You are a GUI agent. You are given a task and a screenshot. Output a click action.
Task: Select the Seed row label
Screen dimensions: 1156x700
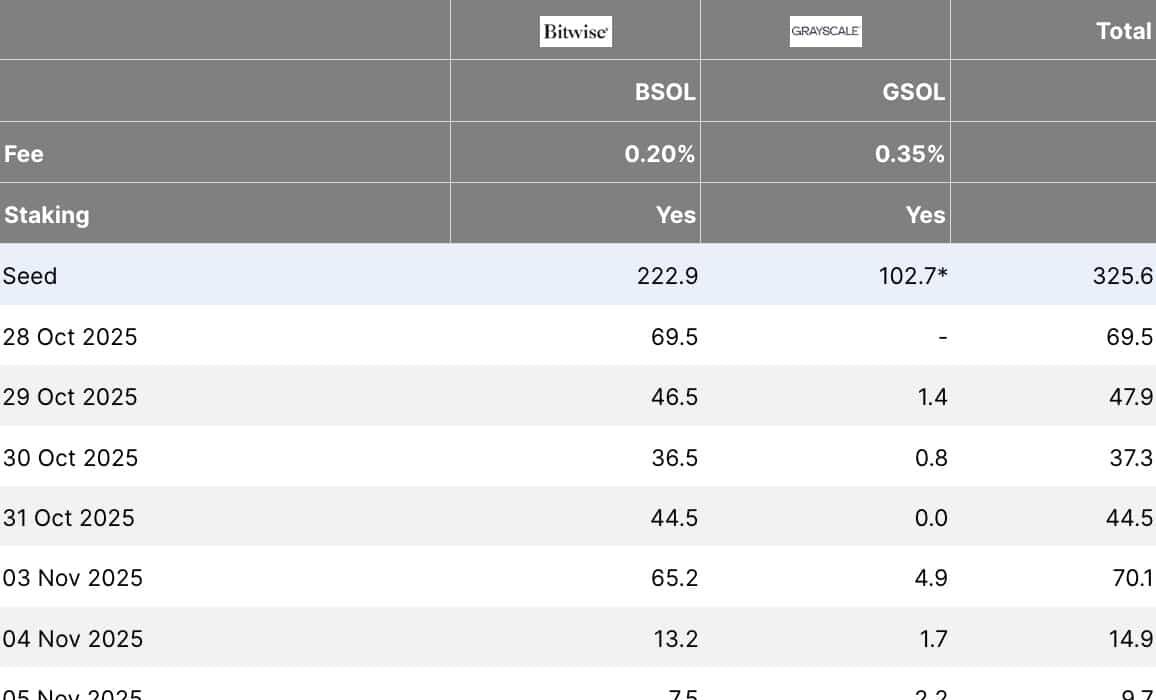coord(30,276)
